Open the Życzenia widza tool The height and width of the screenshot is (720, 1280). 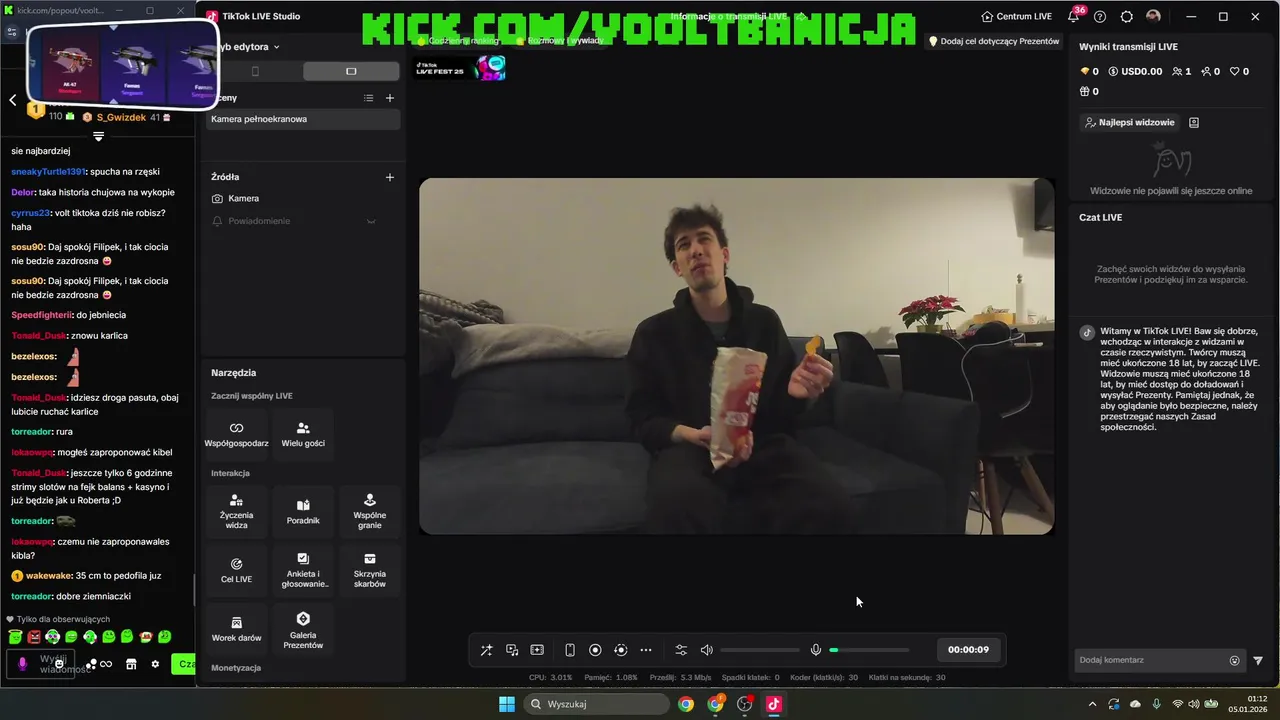236,511
